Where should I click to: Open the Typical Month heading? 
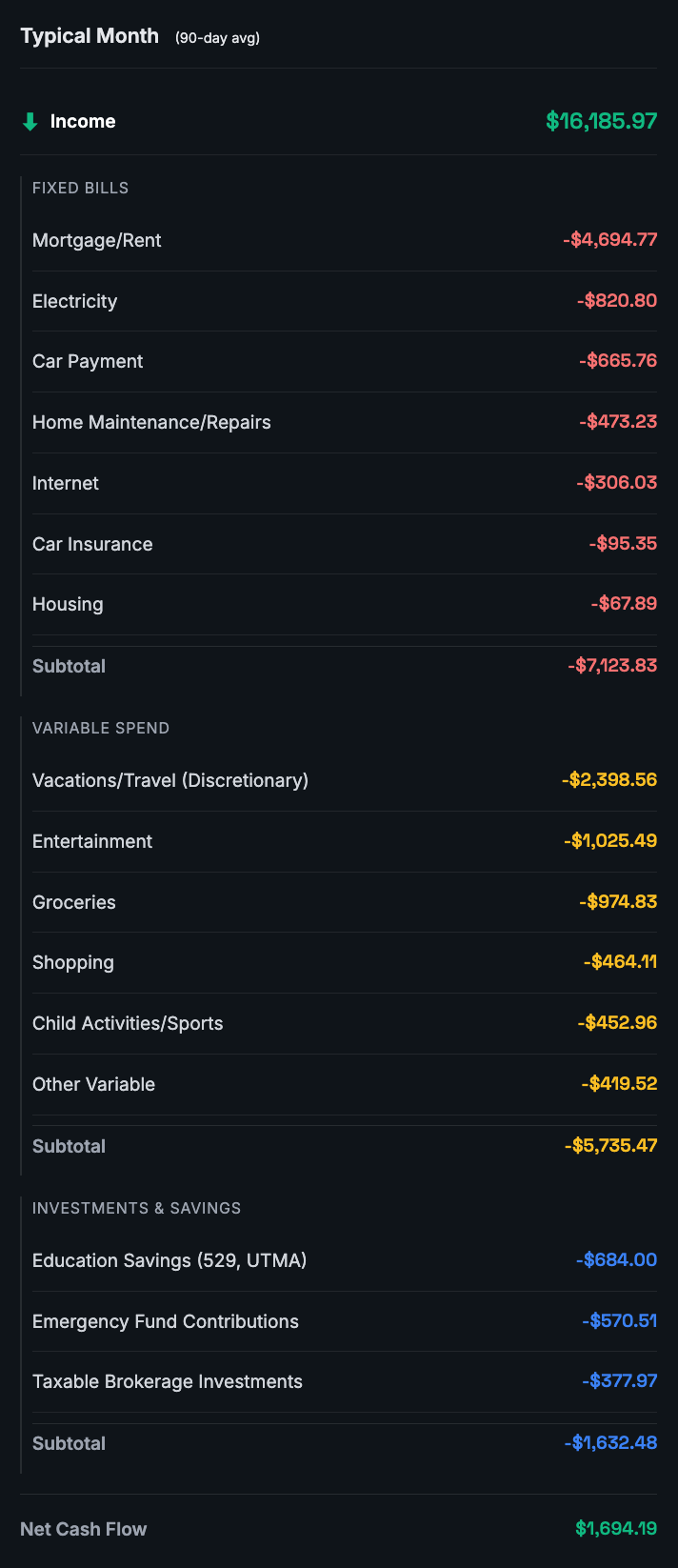point(90,35)
